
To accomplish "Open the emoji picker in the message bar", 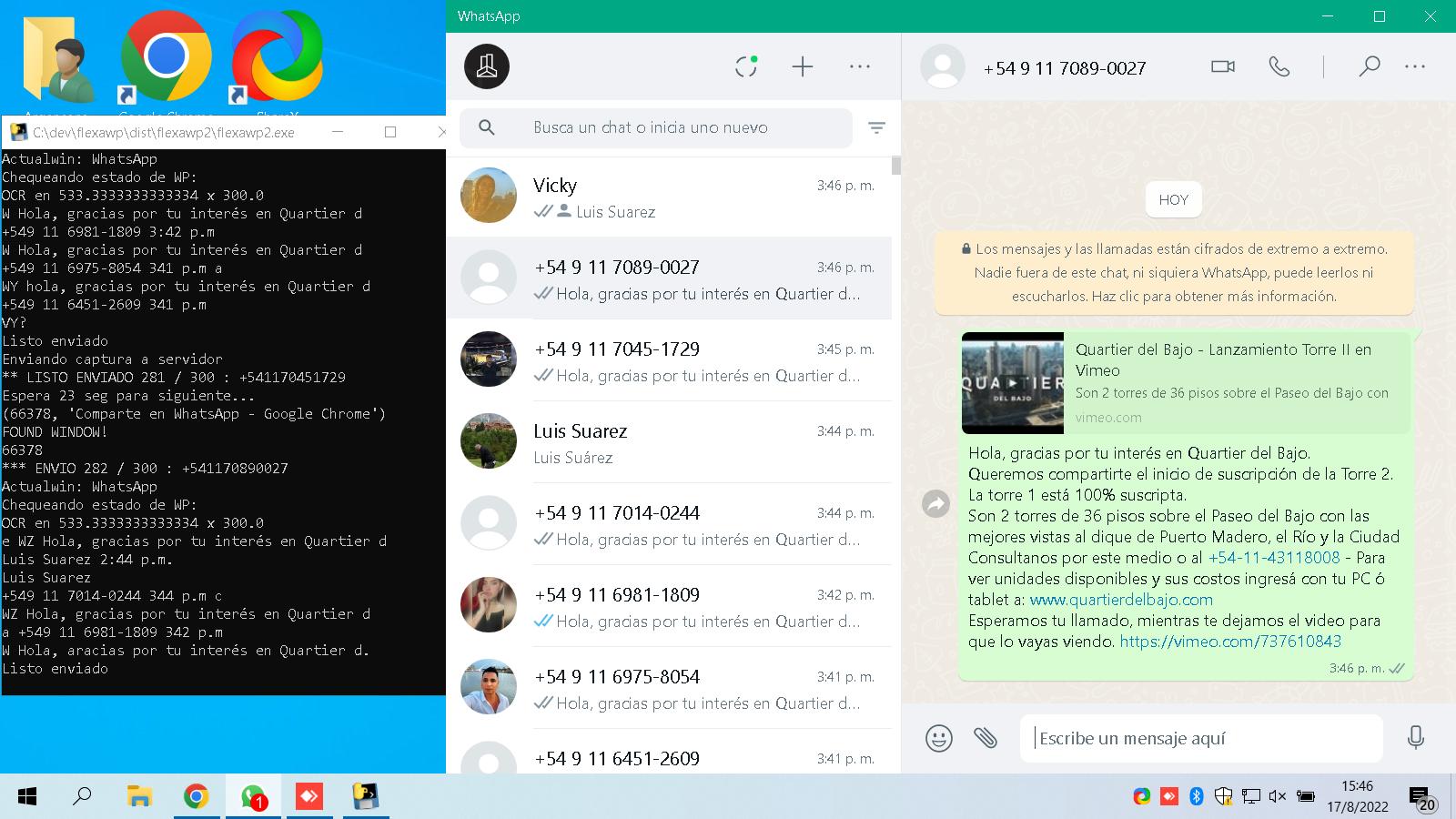I will pyautogui.click(x=938, y=738).
